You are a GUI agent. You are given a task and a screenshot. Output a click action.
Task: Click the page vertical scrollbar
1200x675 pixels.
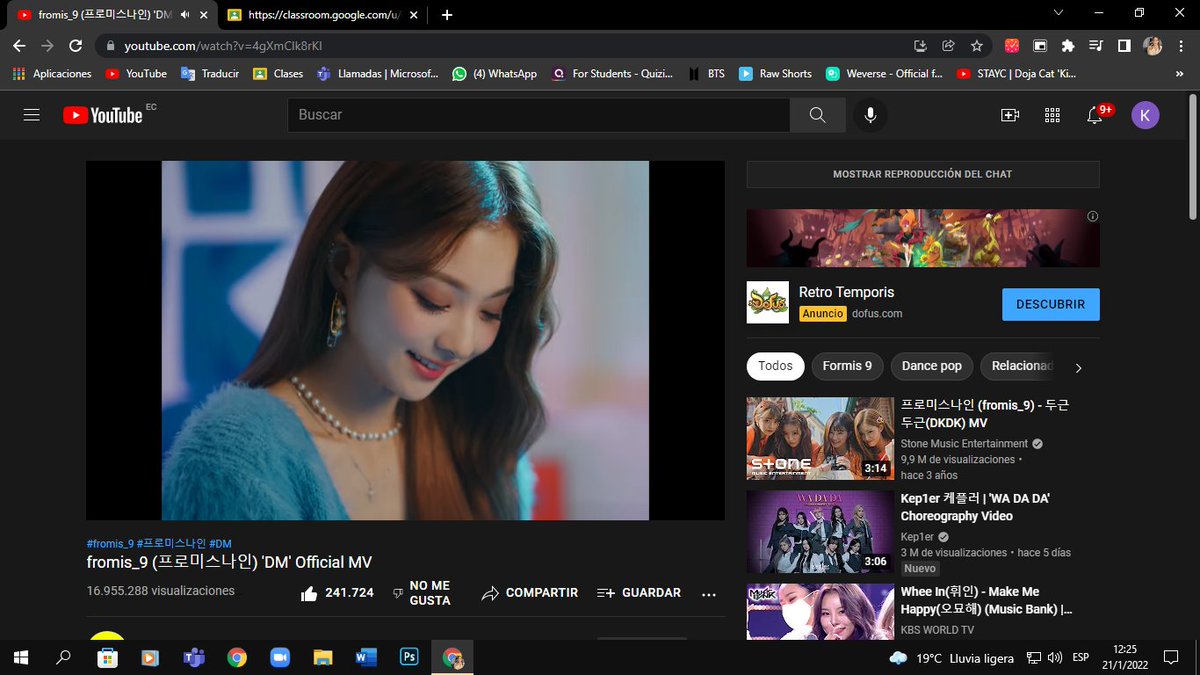point(1193,156)
